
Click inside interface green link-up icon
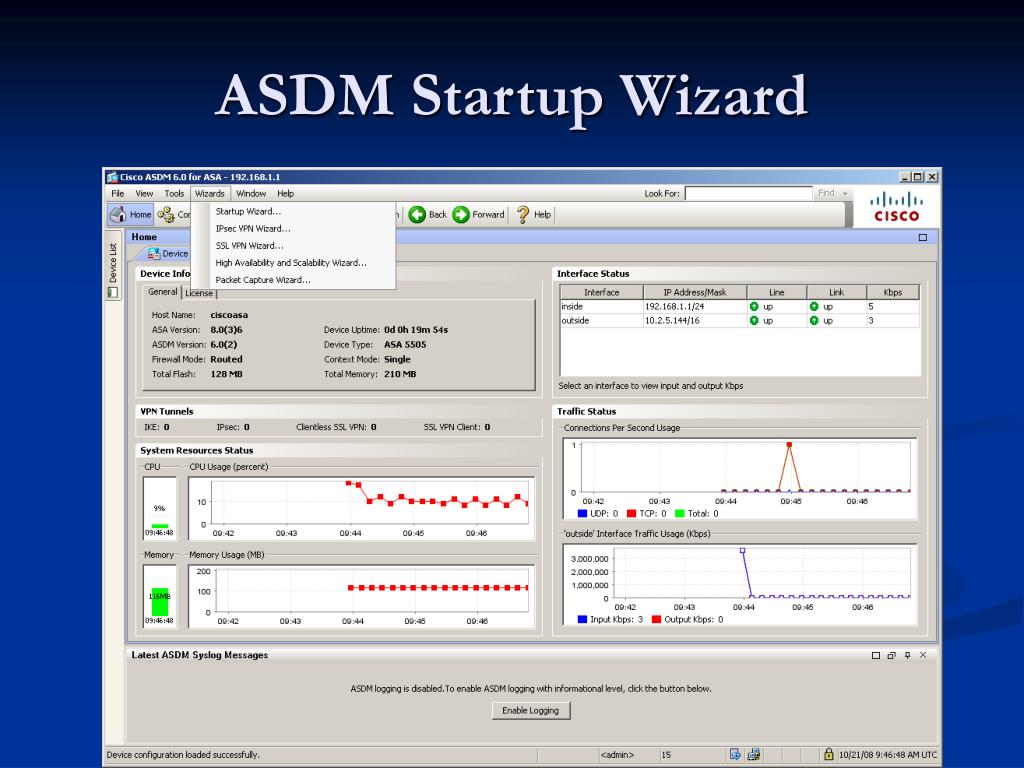point(814,306)
